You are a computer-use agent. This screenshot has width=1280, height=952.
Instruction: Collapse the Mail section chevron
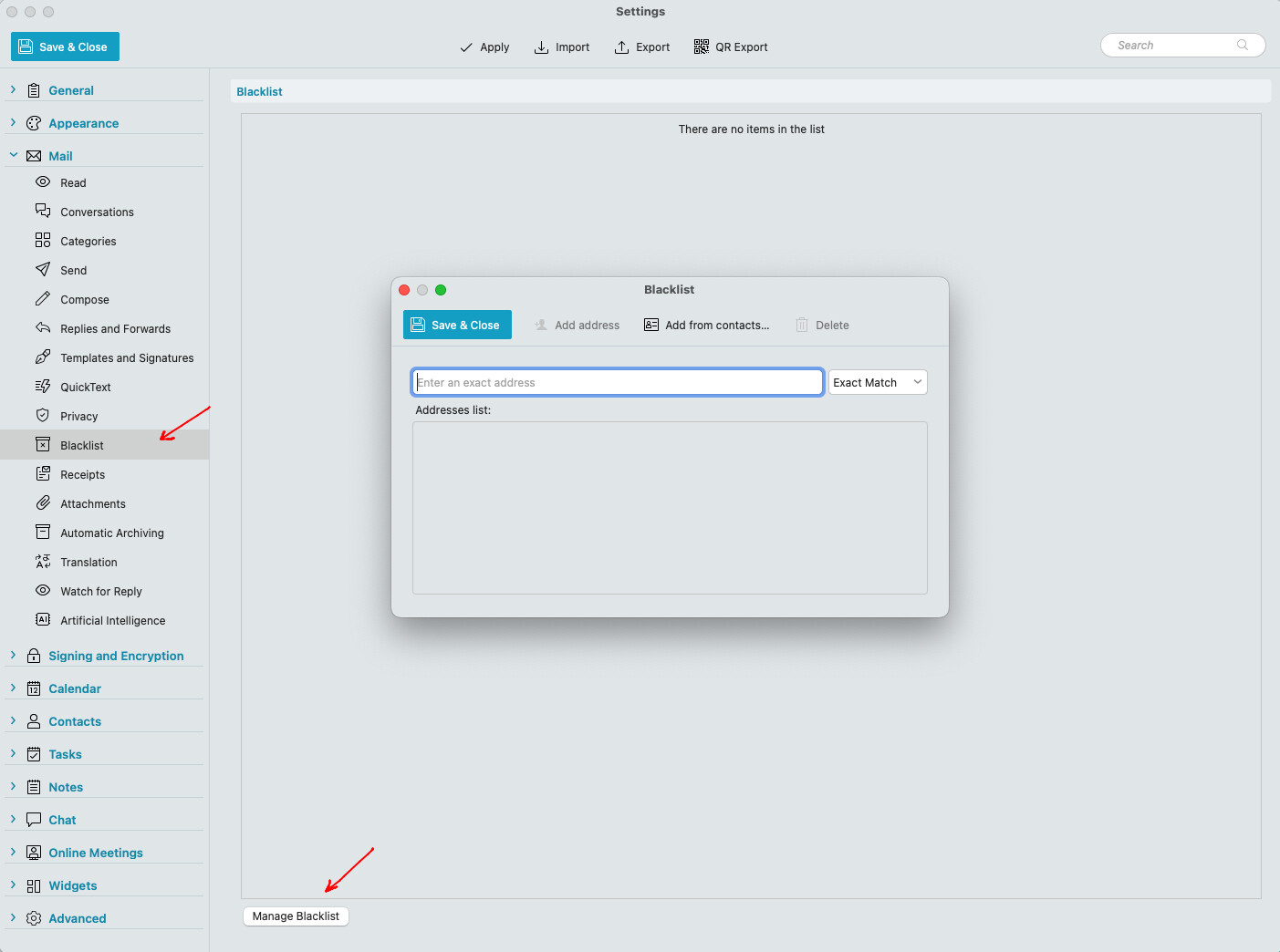(x=13, y=155)
